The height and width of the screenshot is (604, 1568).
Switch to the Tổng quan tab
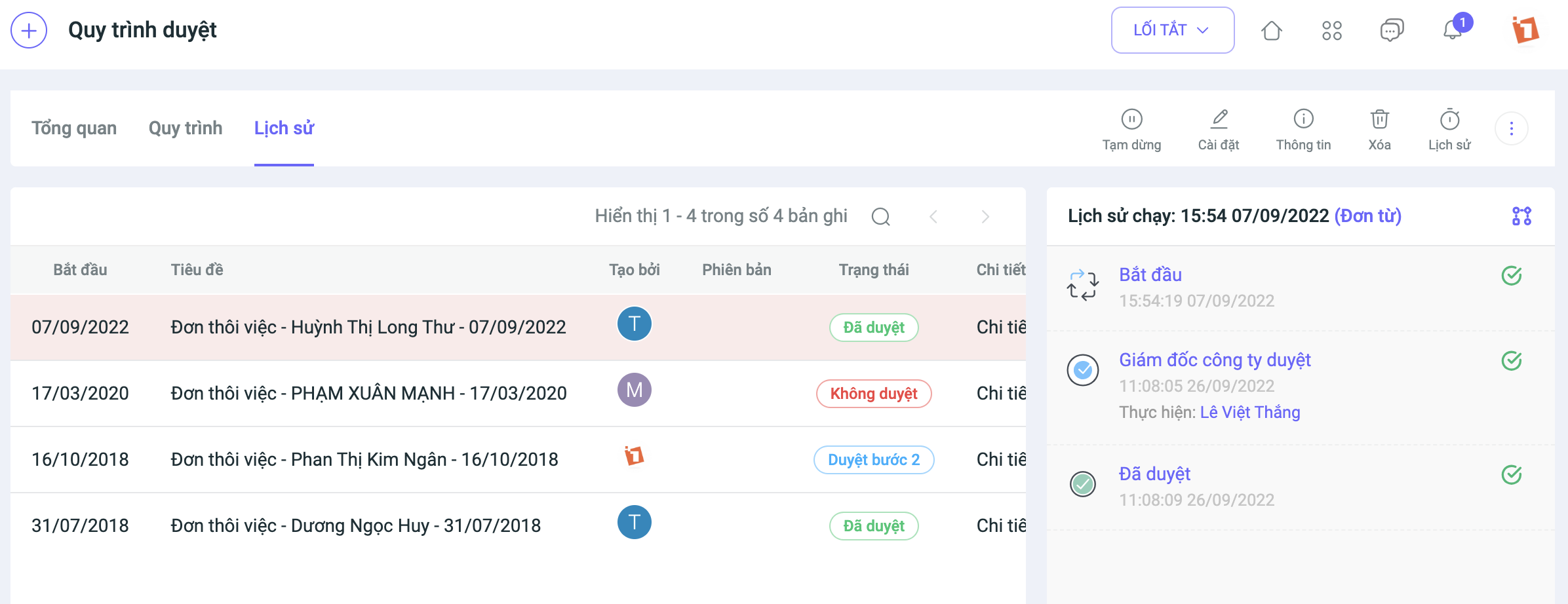(74, 128)
